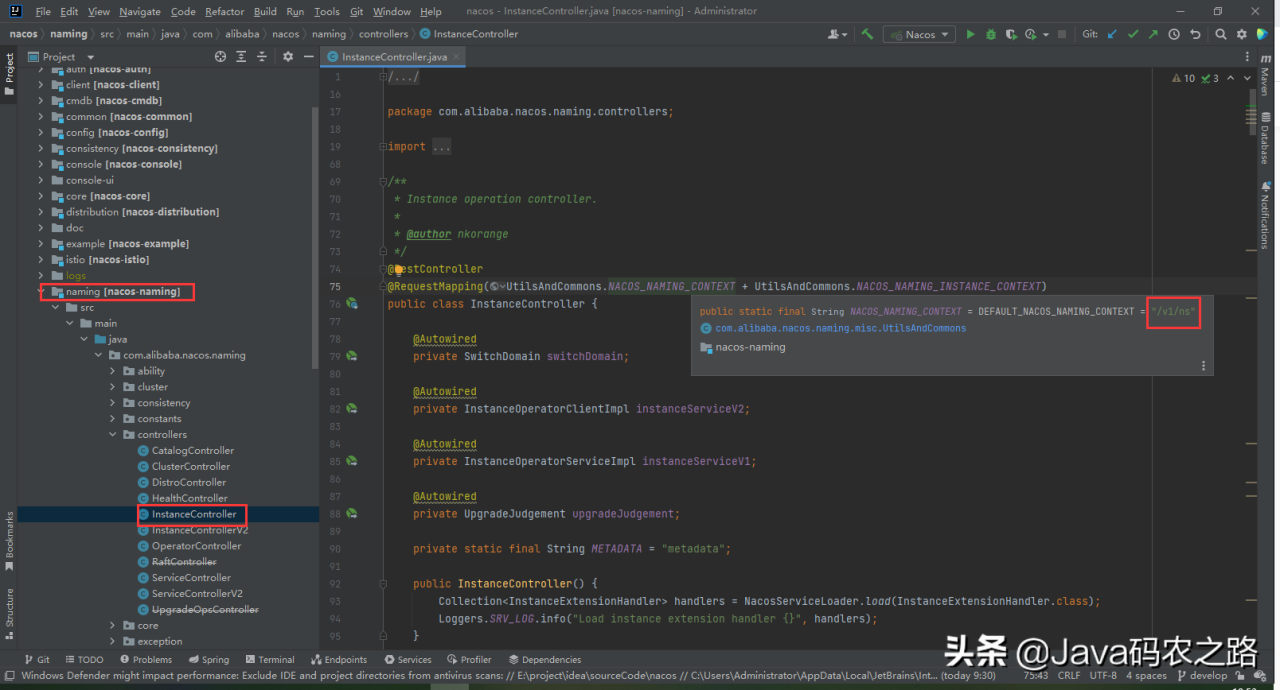Click the popup's three-dot more button
The height and width of the screenshot is (690, 1280).
coord(1203,365)
